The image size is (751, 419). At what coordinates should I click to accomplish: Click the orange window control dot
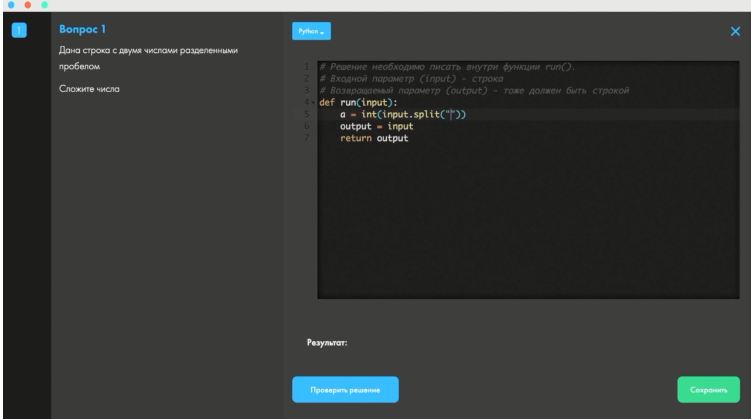click(x=28, y=4)
